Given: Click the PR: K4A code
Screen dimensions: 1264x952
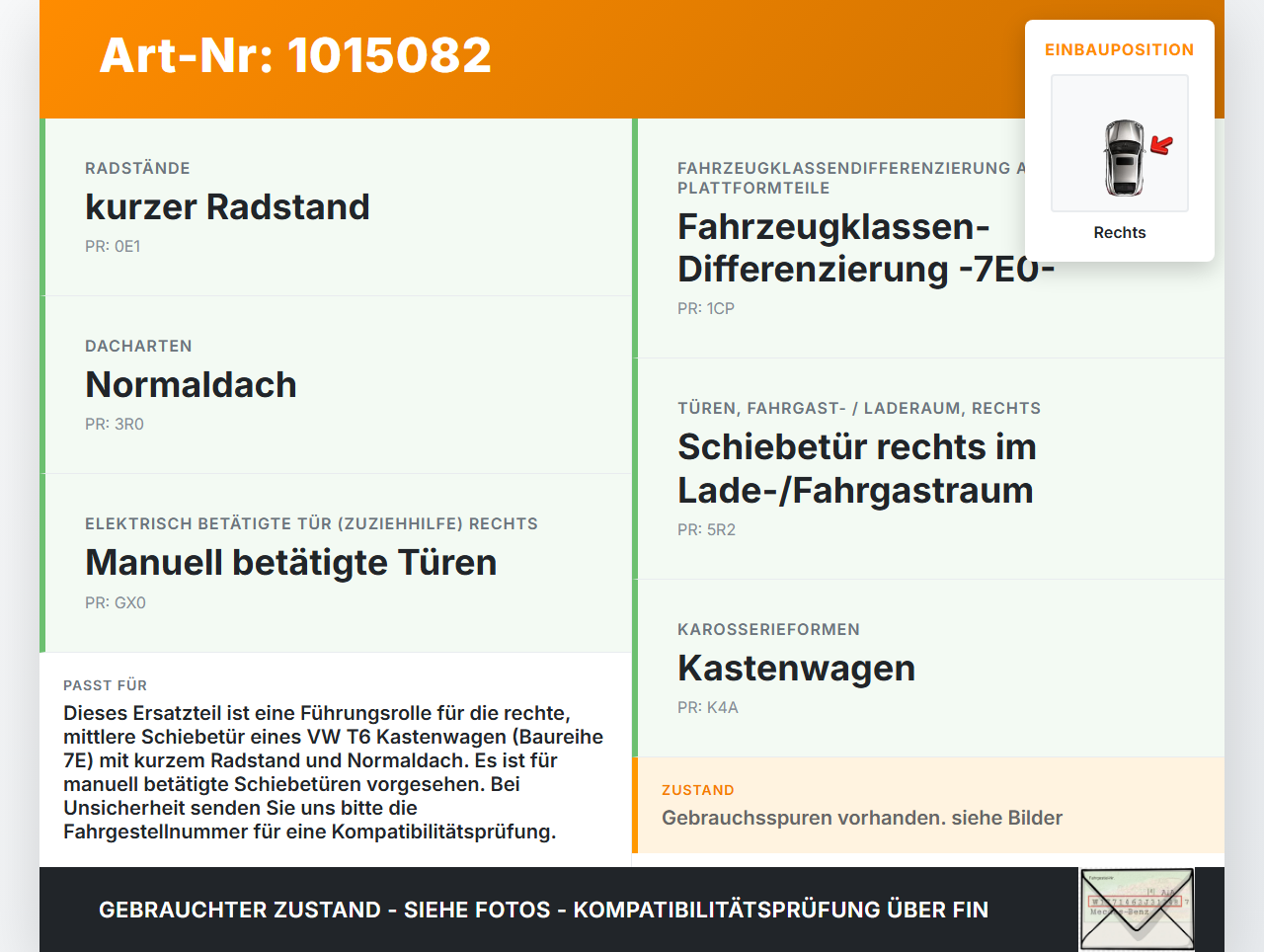Looking at the screenshot, I should [x=707, y=707].
